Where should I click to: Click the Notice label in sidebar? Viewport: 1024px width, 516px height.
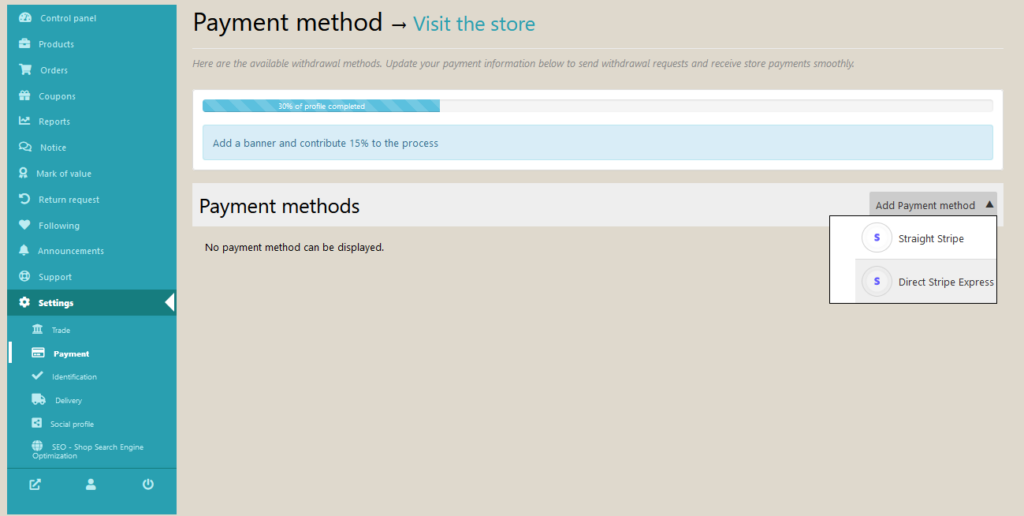tap(53, 148)
